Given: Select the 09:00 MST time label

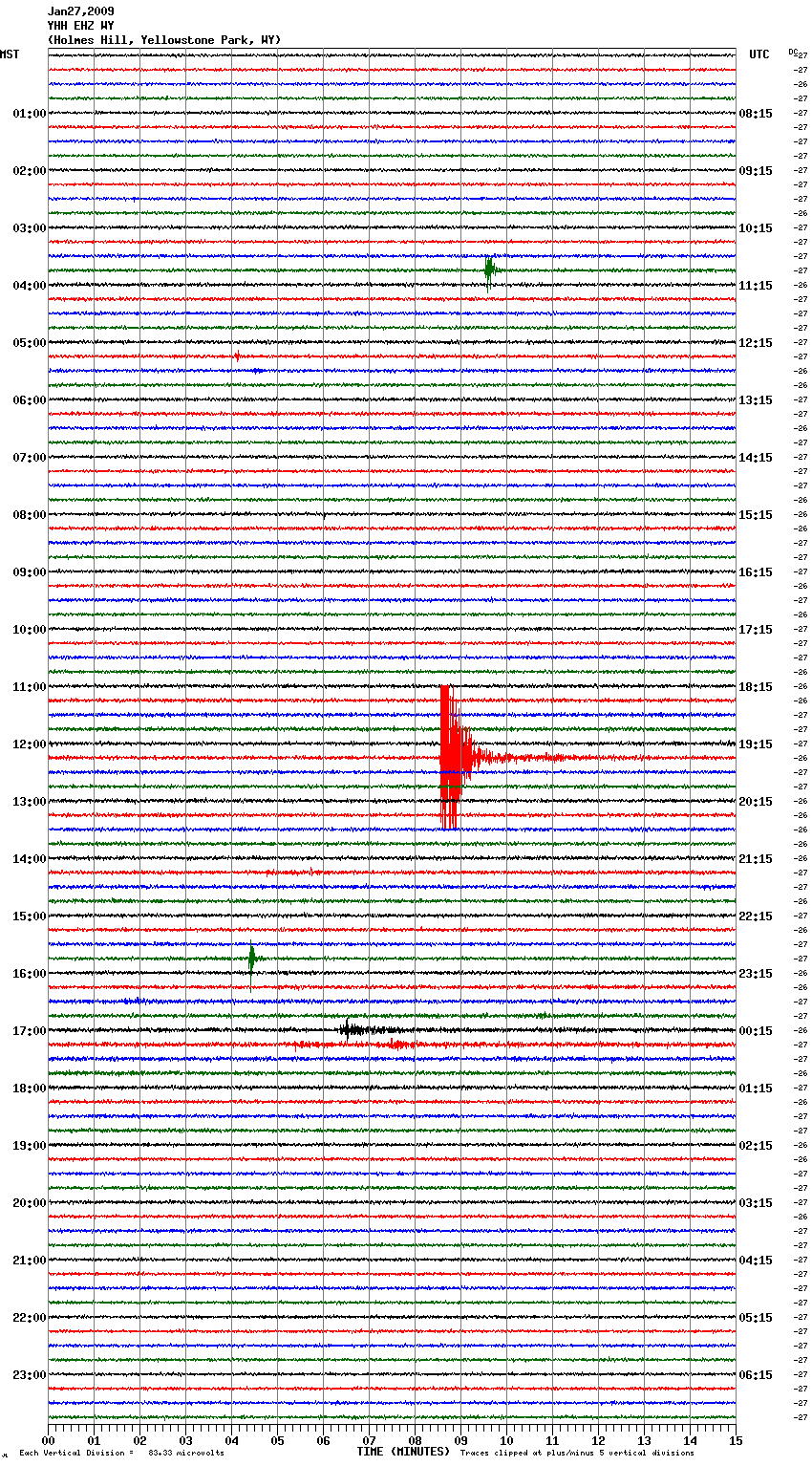Looking at the screenshot, I should click(29, 572).
